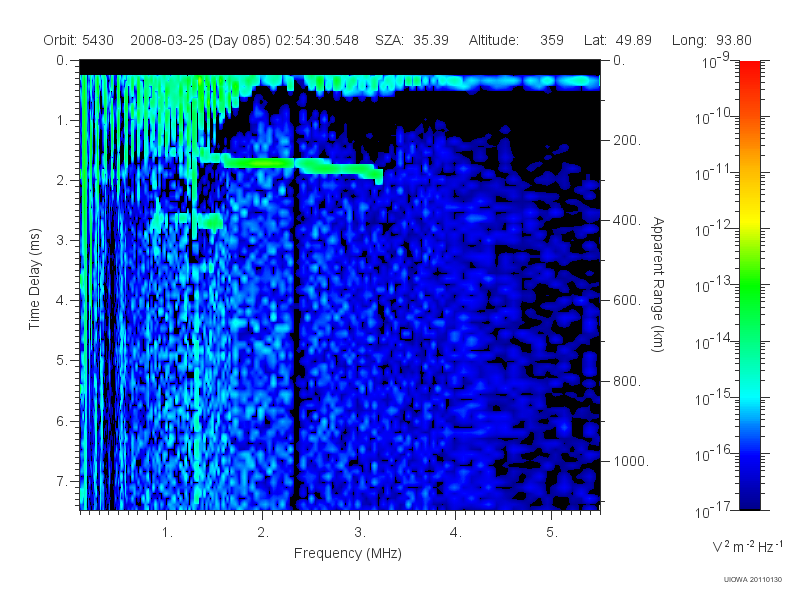Click the color bar unit label V² m⁻² Hz⁻¹
Screen dimensions: 800x600
click(747, 546)
